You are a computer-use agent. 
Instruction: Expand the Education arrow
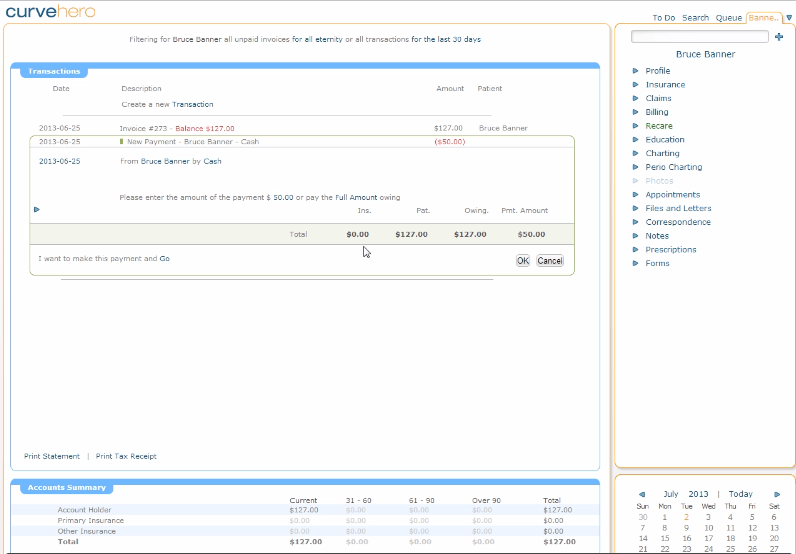635,139
